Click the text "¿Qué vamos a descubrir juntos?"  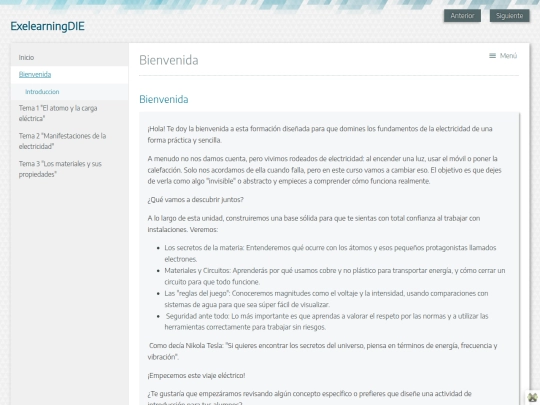coord(196,200)
